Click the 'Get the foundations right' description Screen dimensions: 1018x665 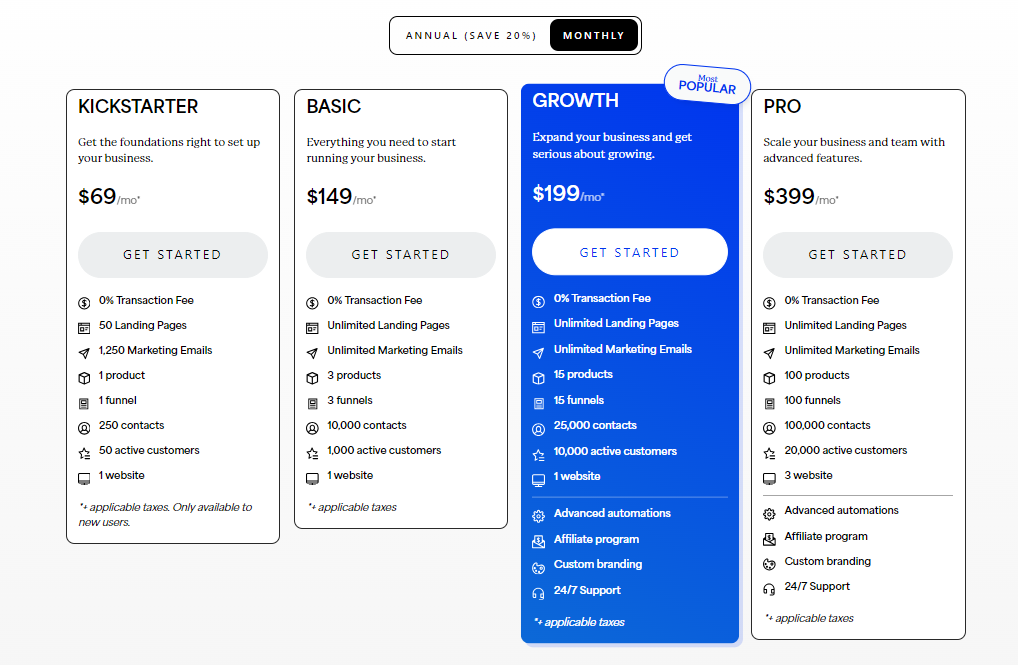click(169, 150)
